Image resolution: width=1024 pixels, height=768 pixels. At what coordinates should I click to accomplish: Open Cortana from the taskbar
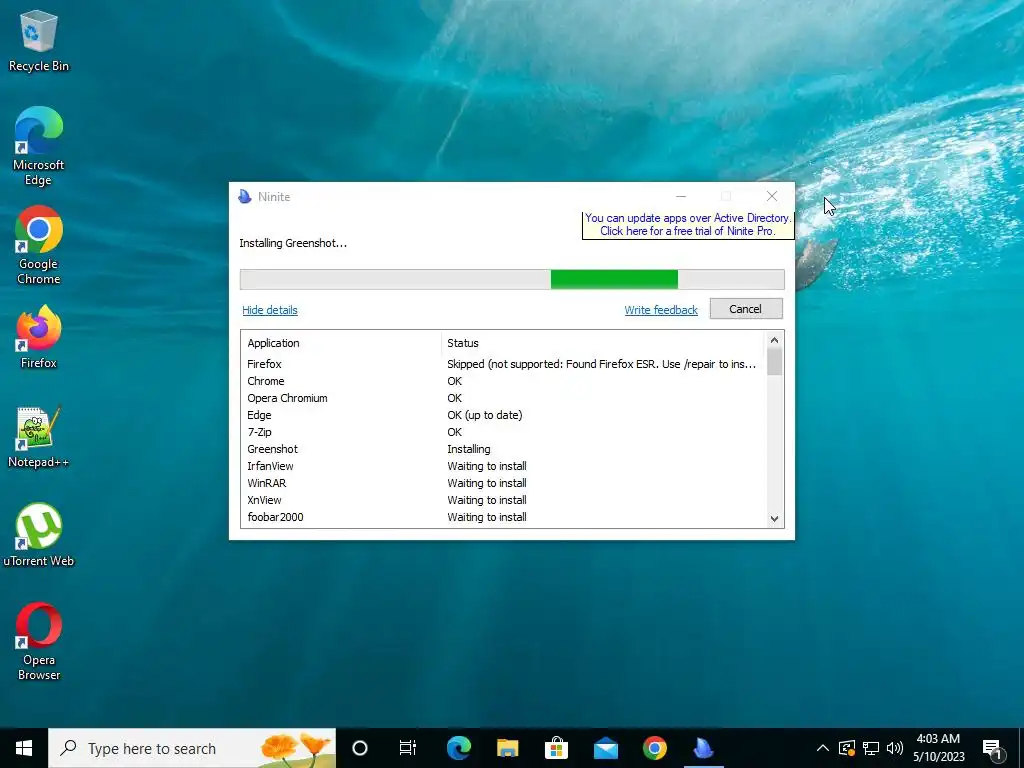(x=360, y=748)
